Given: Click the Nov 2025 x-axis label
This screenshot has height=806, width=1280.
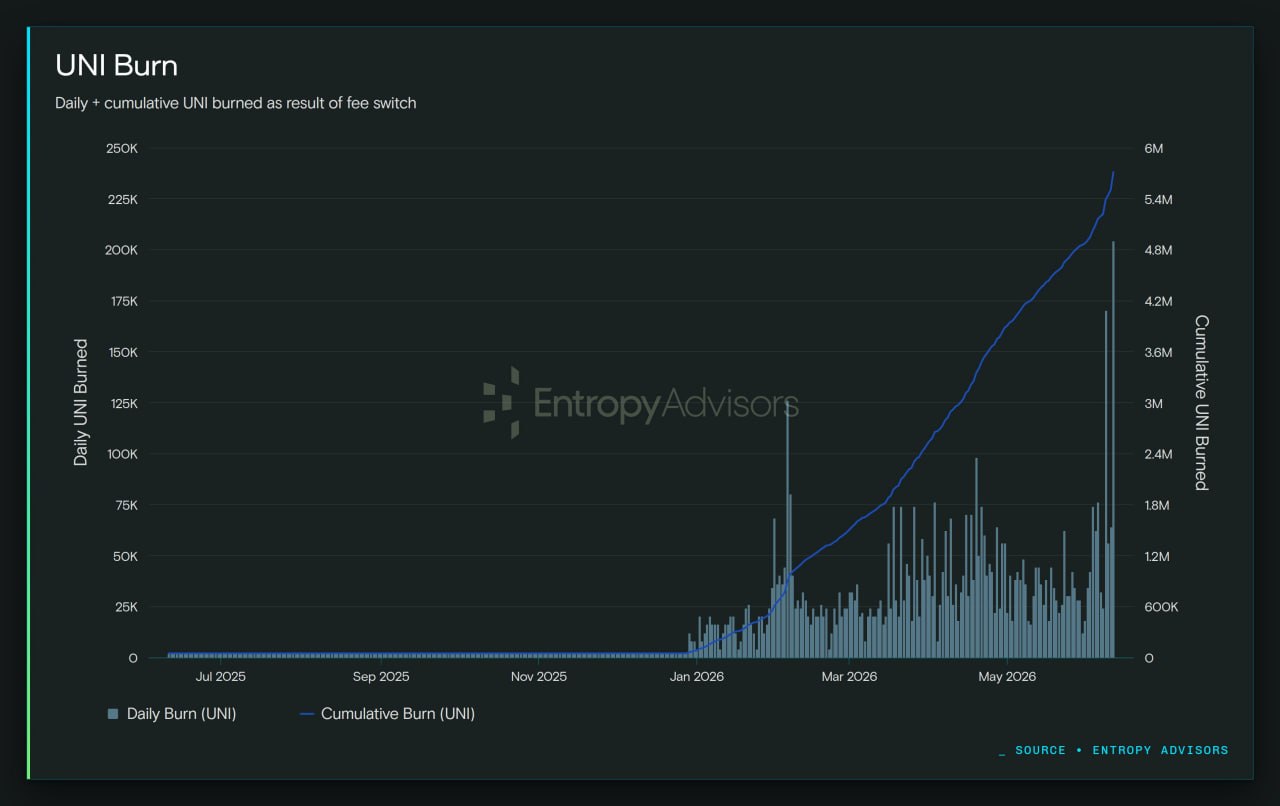Looking at the screenshot, I should [538, 677].
